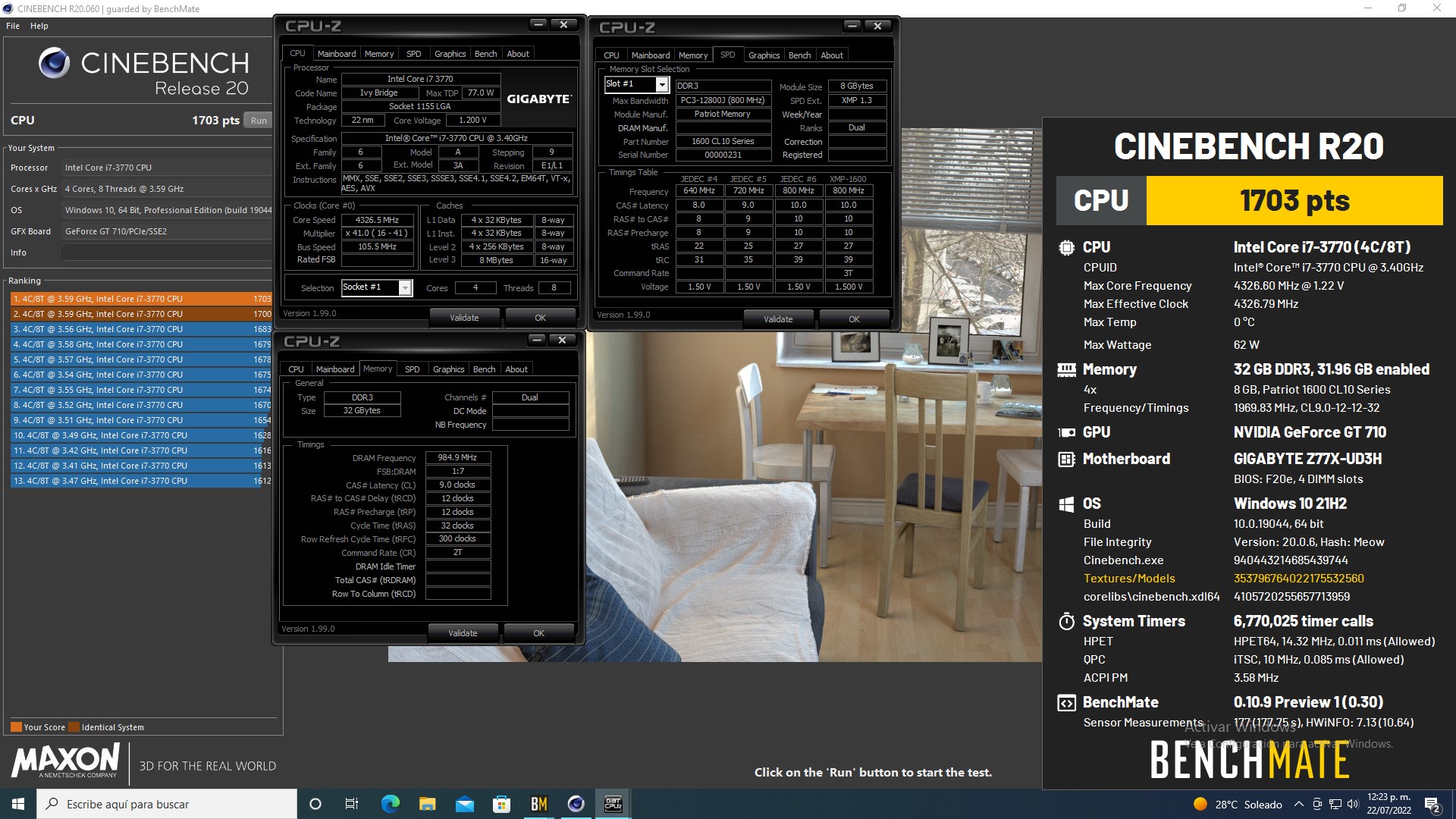This screenshot has height=819, width=1456.
Task: Open the Windows Start menu
Action: (18, 804)
